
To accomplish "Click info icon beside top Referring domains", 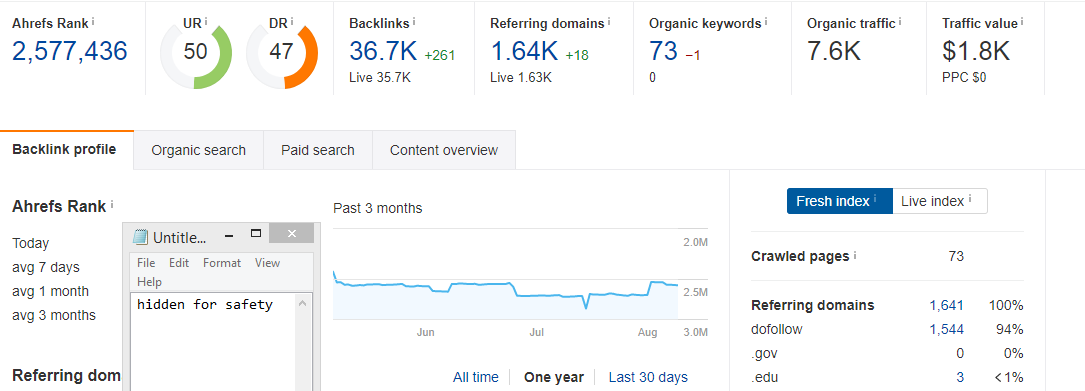I will (x=609, y=21).
